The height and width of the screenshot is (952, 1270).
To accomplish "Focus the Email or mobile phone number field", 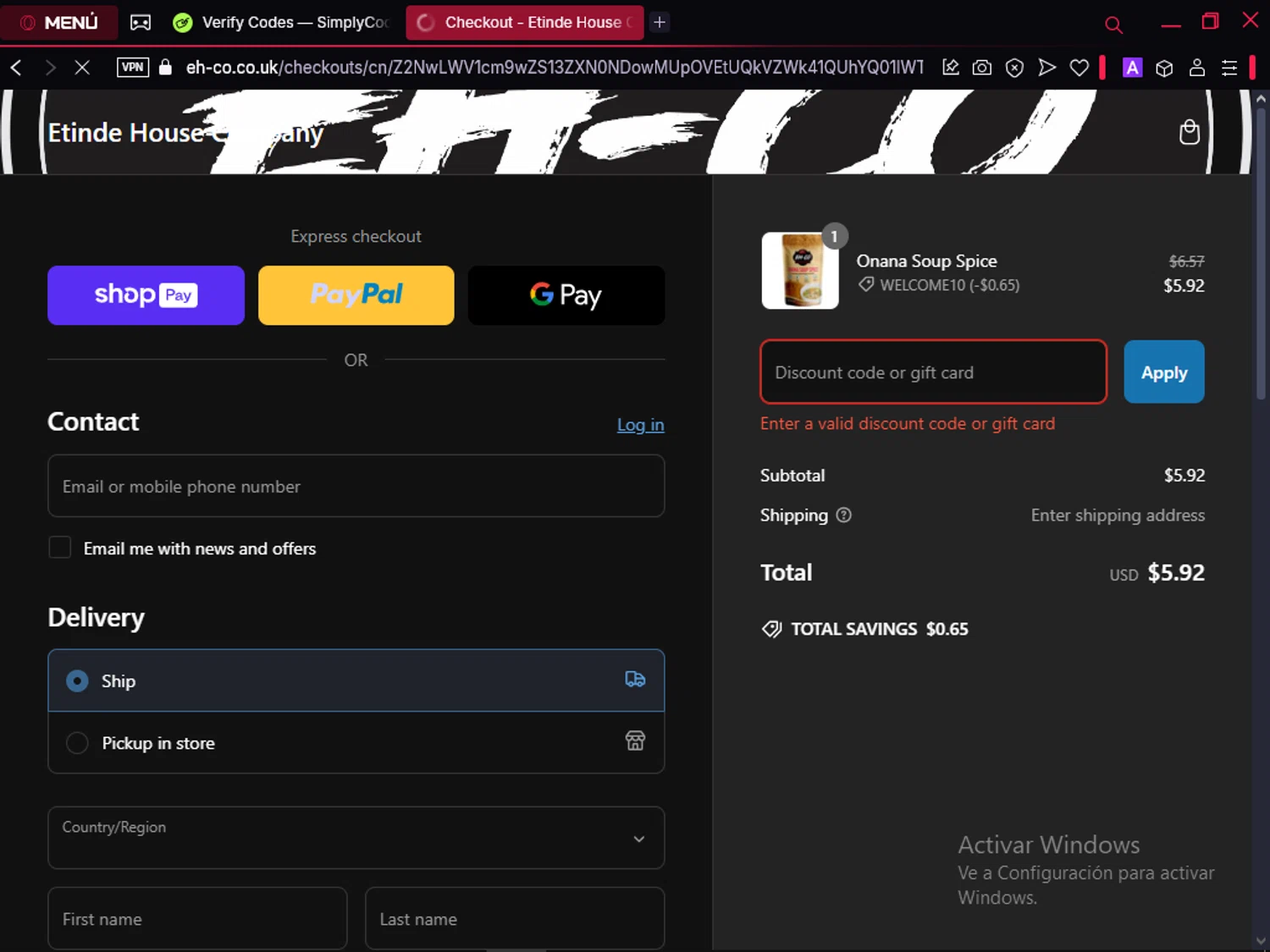I will [356, 487].
